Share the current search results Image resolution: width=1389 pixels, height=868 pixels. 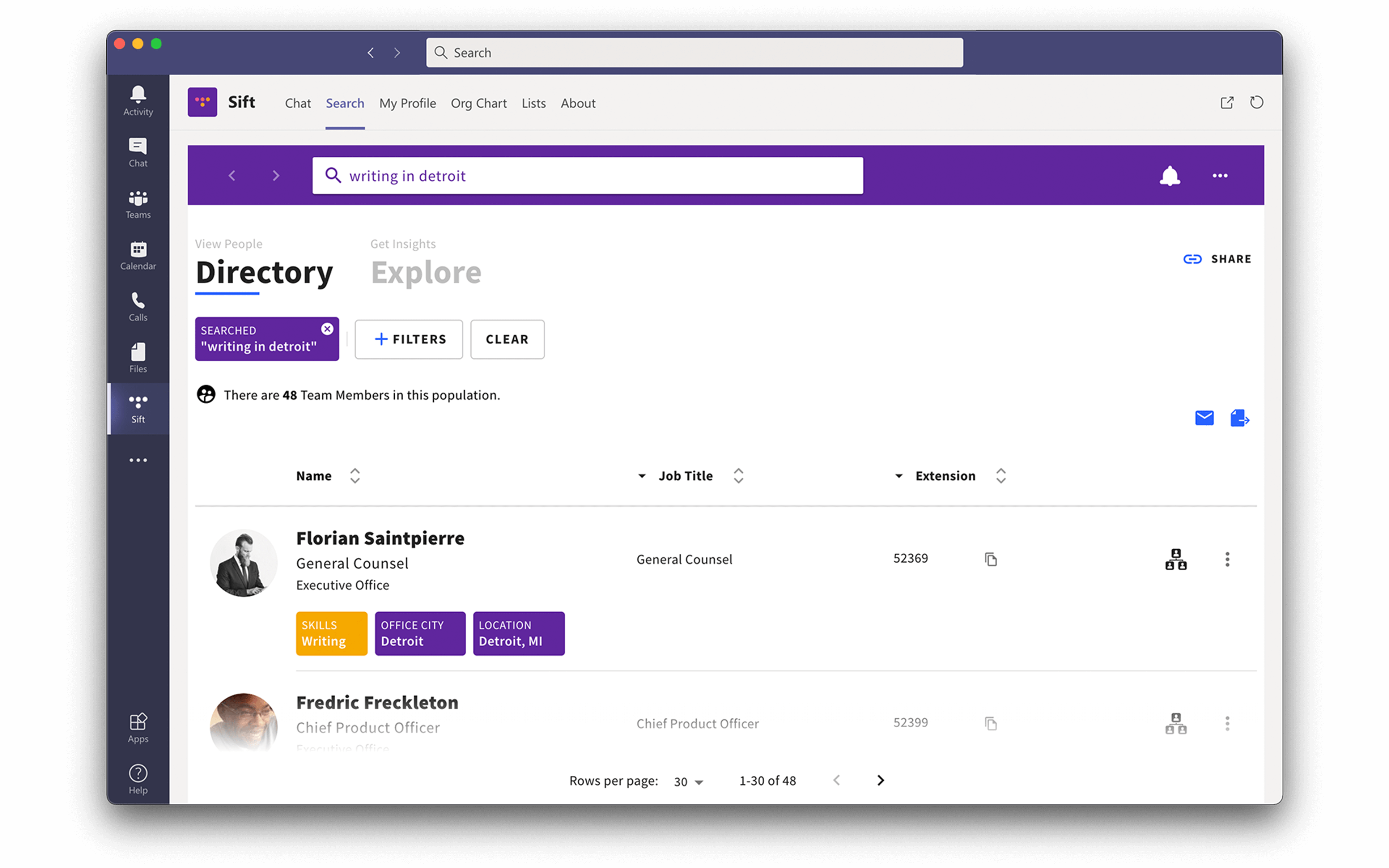coord(1217,259)
